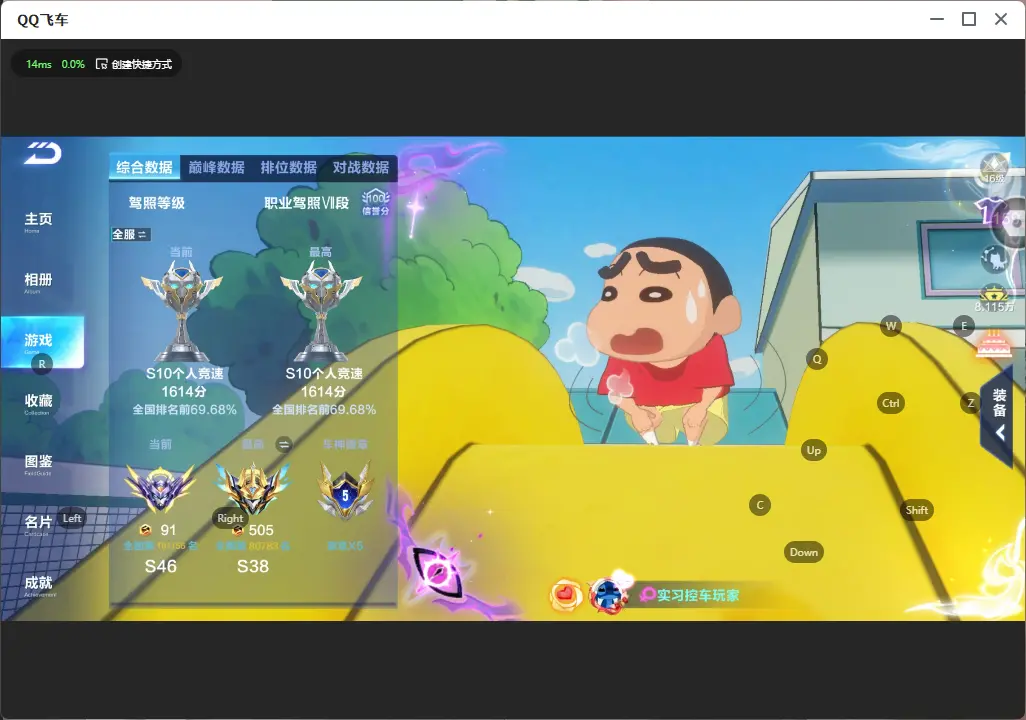This screenshot has height=720, width=1026.
Task: Click the purple eye emblem icon
Action: tap(437, 573)
